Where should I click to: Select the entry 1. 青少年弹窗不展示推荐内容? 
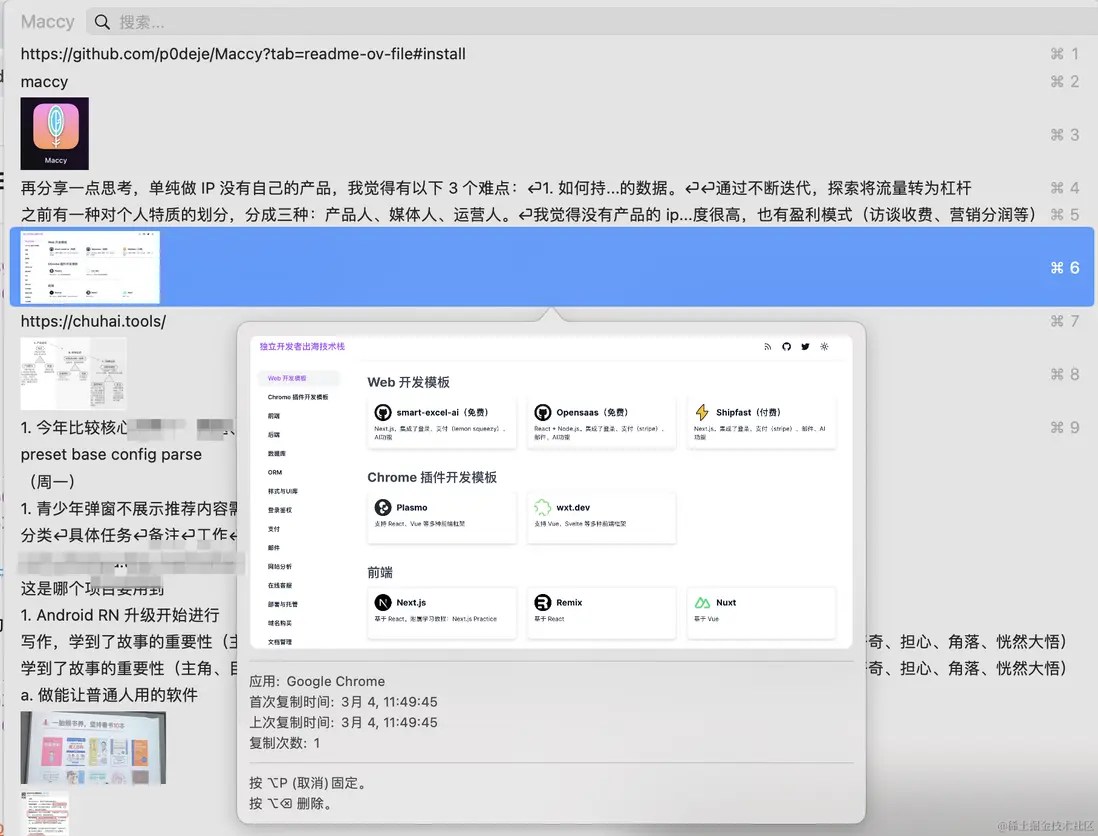point(129,508)
